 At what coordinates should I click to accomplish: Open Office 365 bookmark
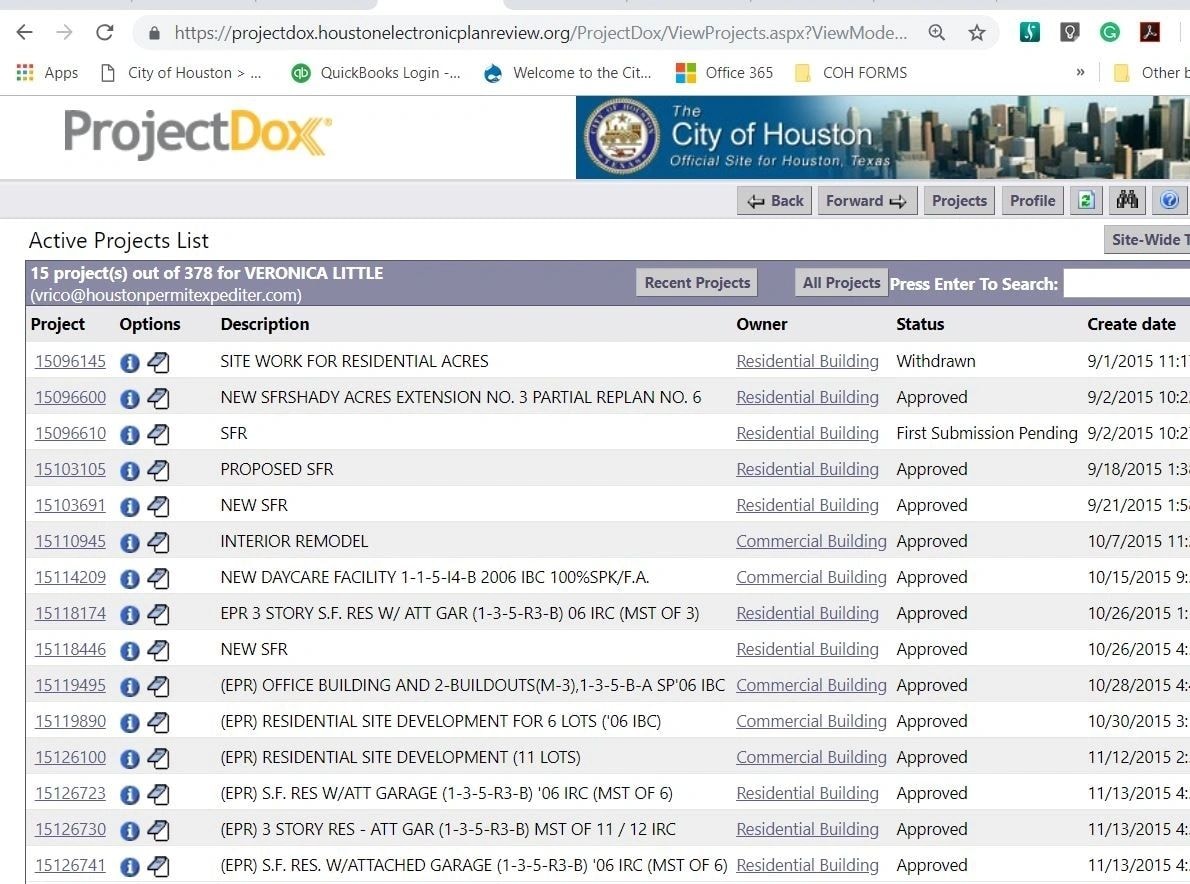pos(725,73)
